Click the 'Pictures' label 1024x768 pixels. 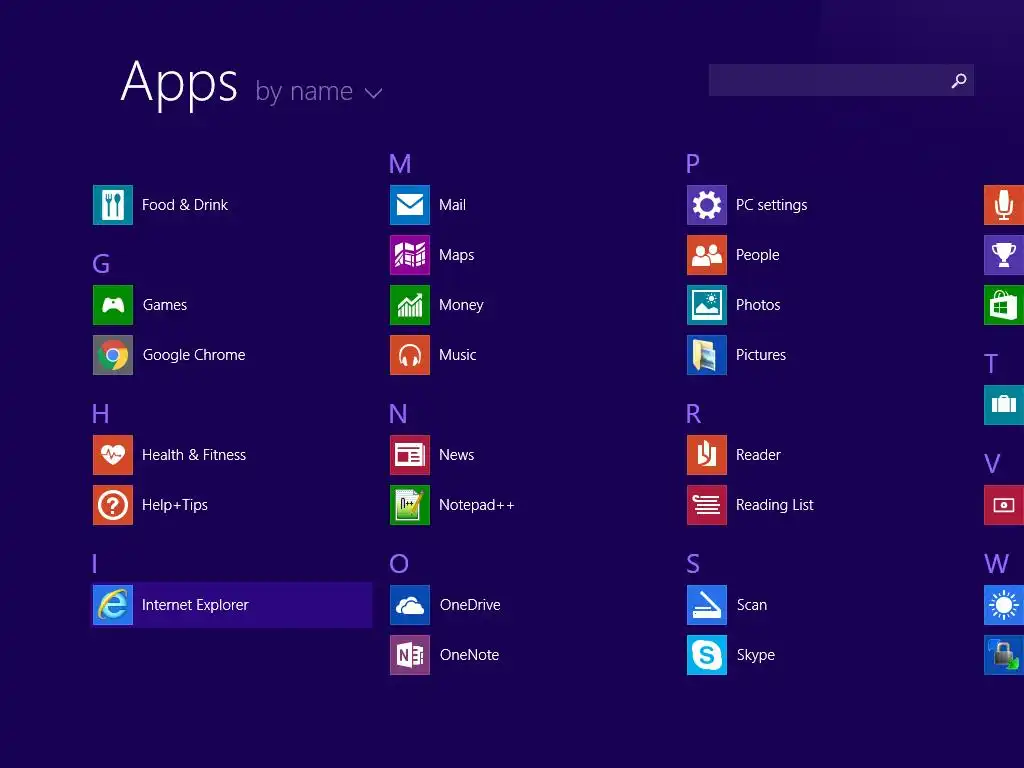pos(761,355)
